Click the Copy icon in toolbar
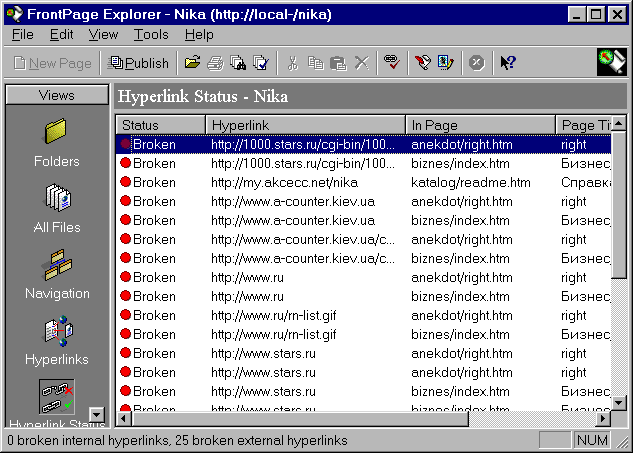This screenshot has width=633, height=453. point(315,63)
